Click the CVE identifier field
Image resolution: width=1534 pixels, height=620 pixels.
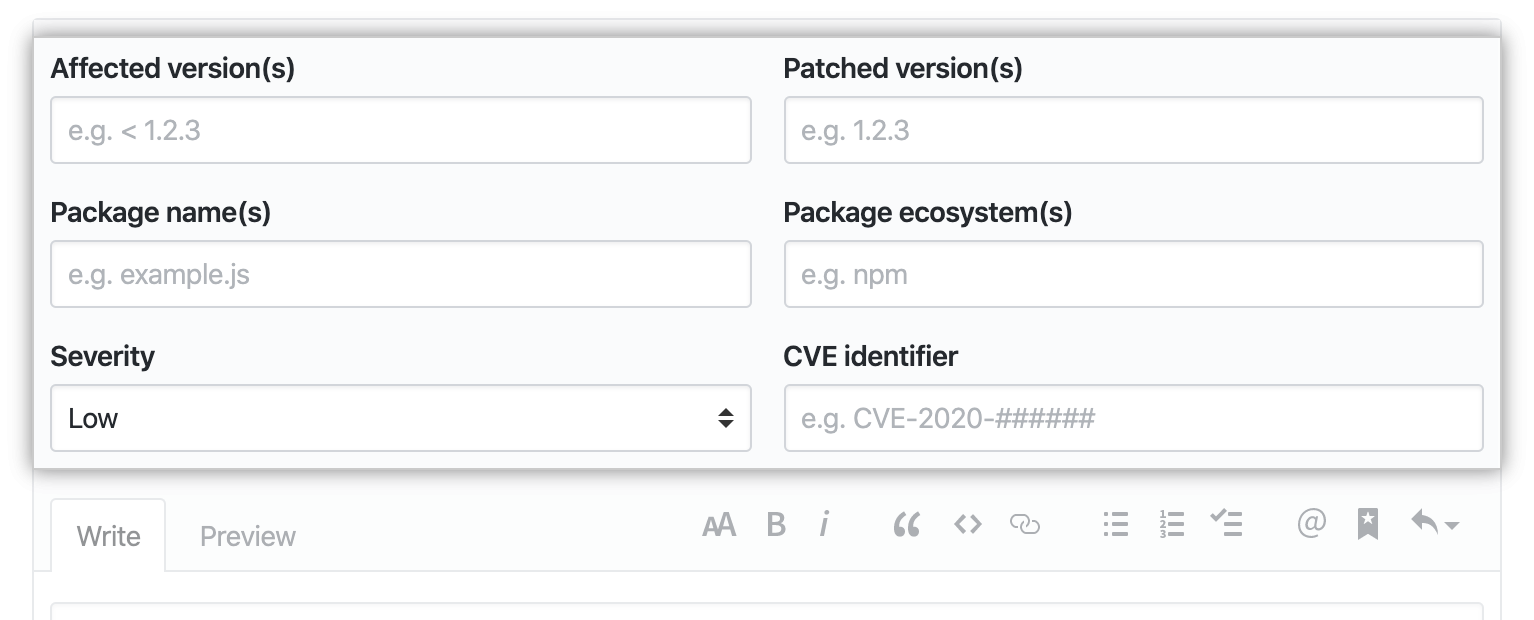(1133, 418)
